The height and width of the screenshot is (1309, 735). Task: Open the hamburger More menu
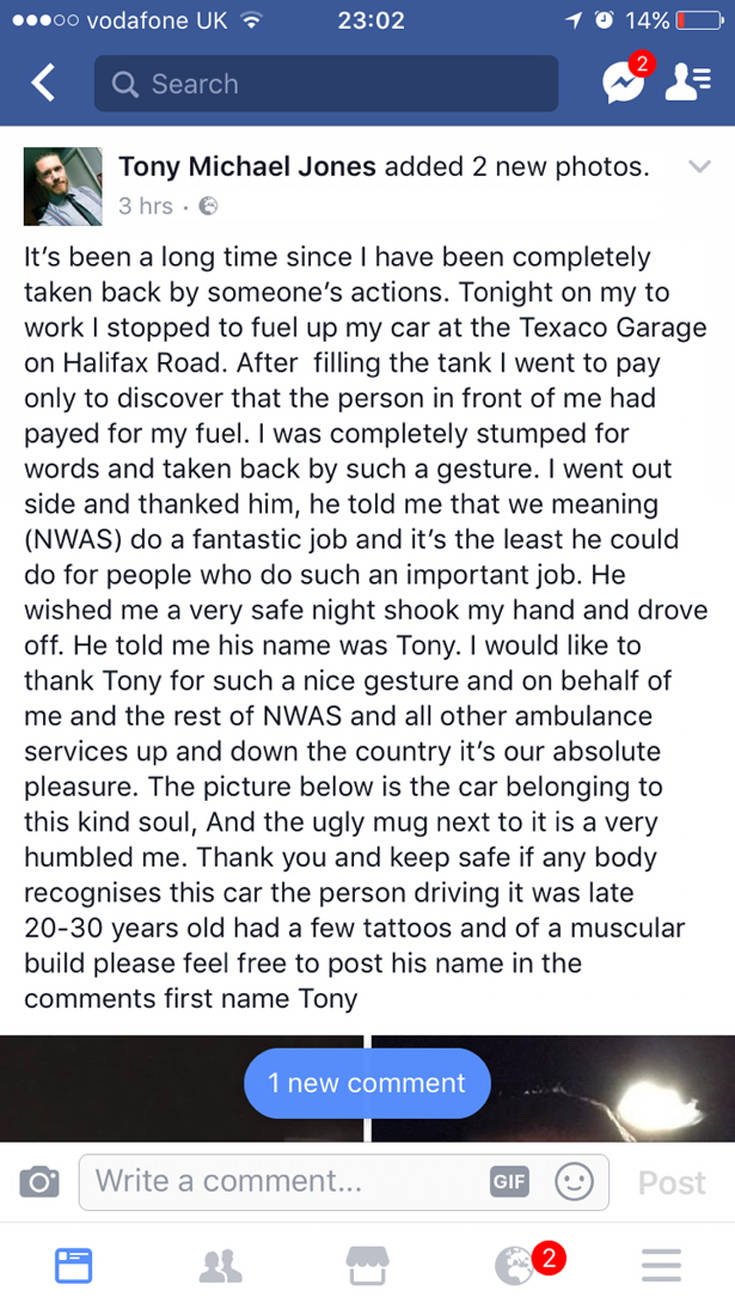coord(661,1265)
